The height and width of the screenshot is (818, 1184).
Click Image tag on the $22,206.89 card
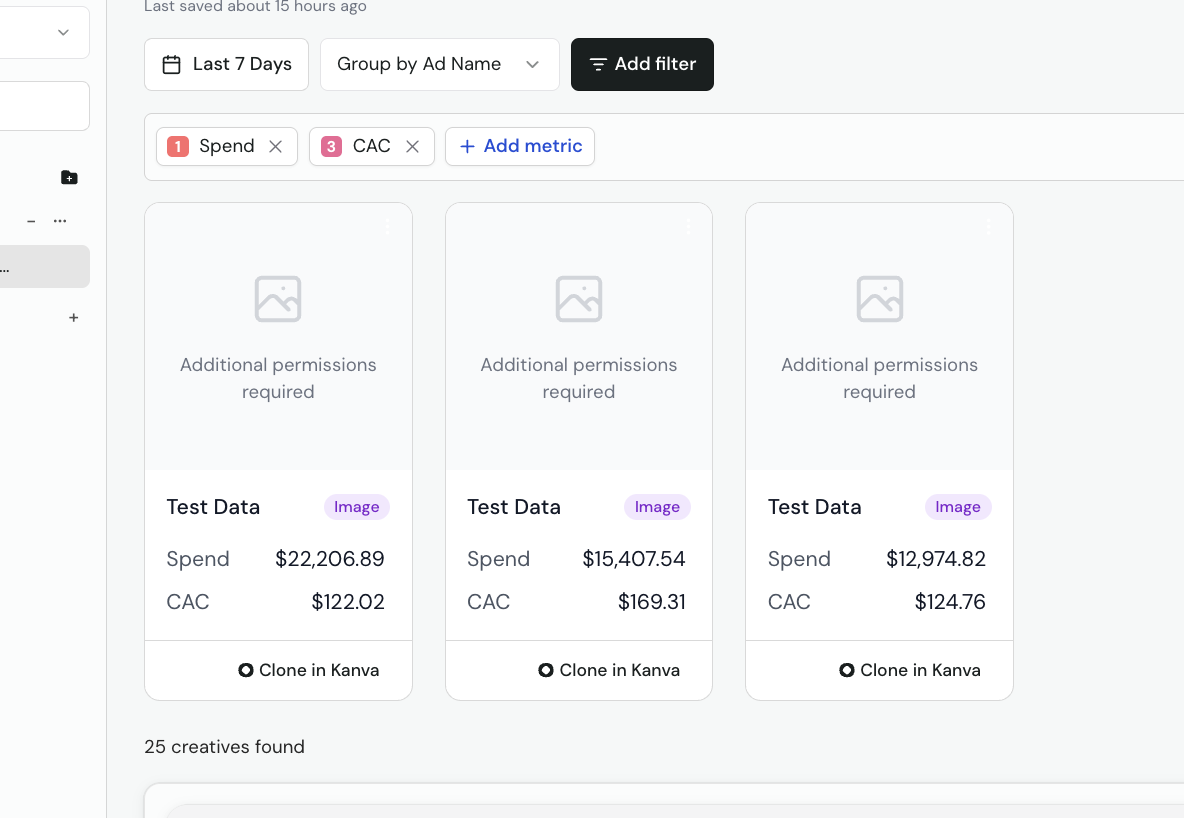tap(356, 507)
